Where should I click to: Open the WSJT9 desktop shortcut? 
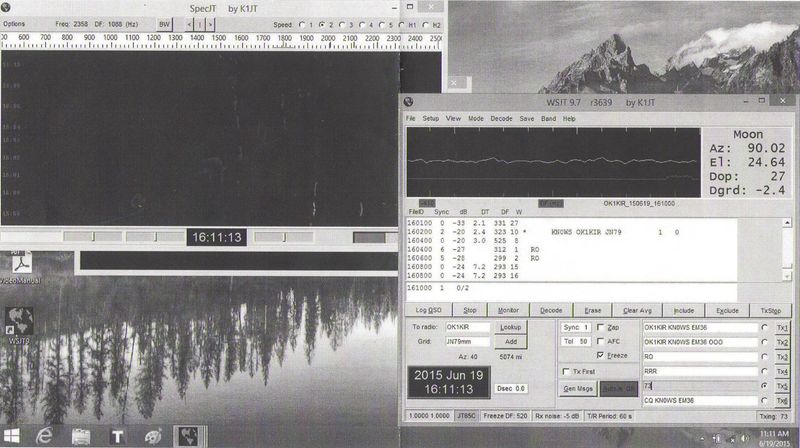(19, 325)
